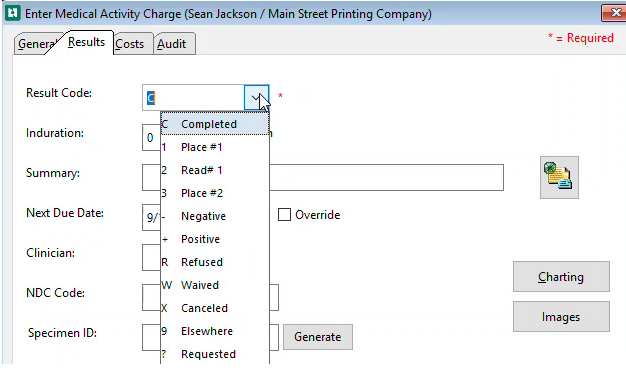Screen dimensions: 626x368
Task: Click the Charting button
Action: point(561,277)
